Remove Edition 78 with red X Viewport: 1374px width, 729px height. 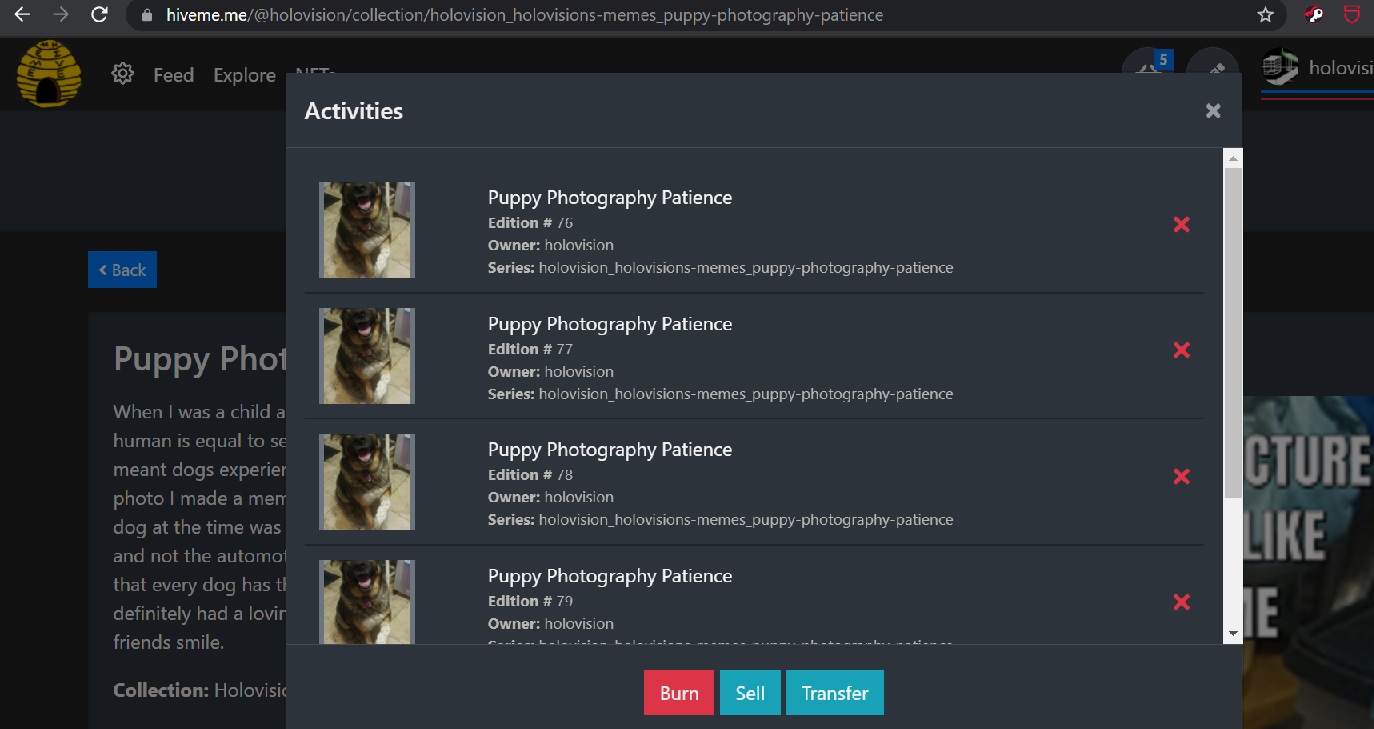(x=1181, y=476)
